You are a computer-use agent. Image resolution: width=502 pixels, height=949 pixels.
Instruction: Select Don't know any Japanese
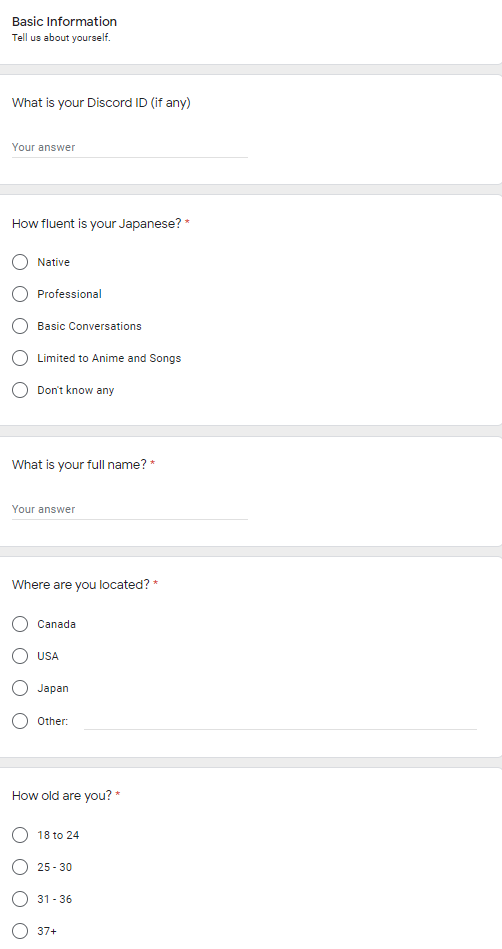pyautogui.click(x=20, y=390)
